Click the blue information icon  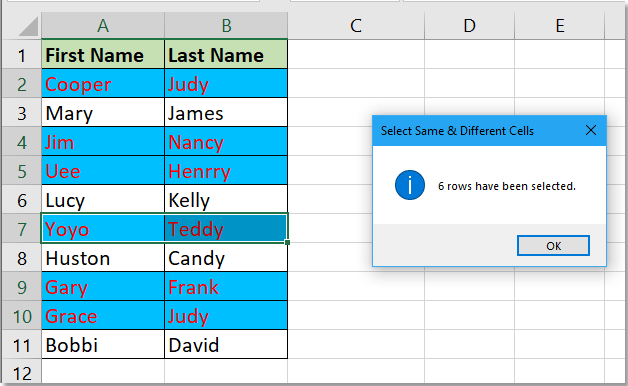(410, 185)
